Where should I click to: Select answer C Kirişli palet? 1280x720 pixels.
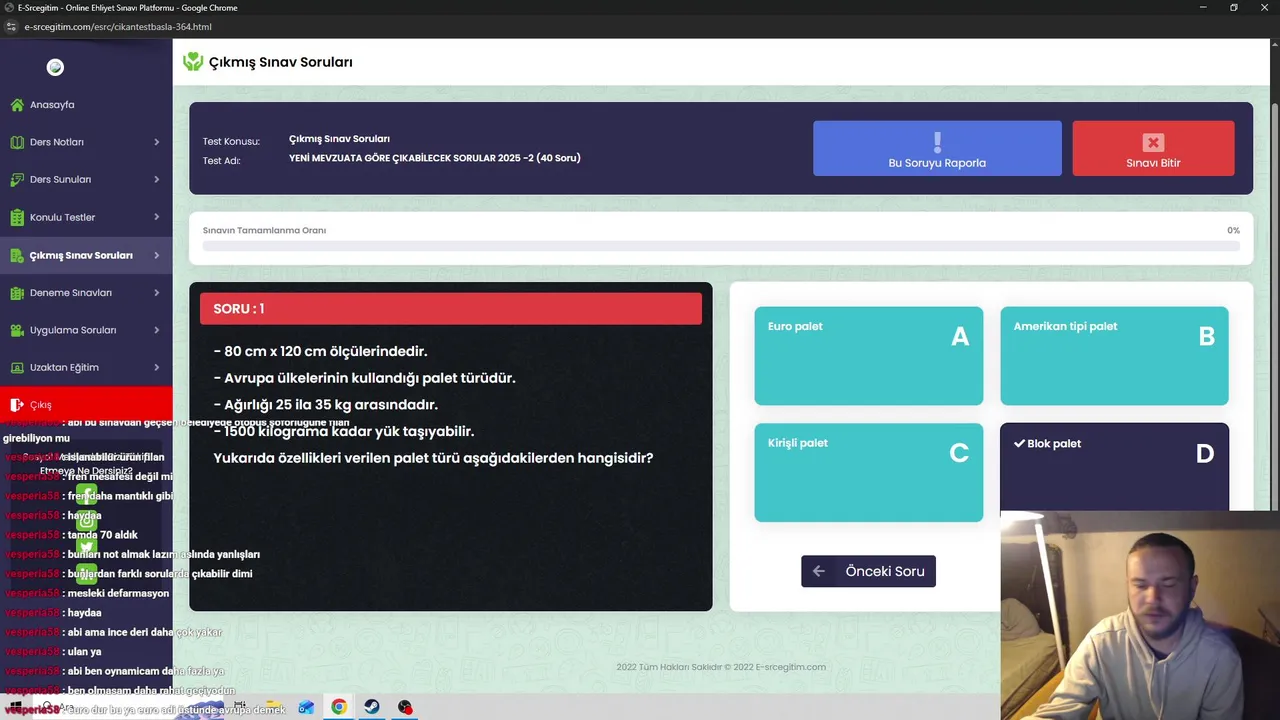pyautogui.click(x=868, y=472)
